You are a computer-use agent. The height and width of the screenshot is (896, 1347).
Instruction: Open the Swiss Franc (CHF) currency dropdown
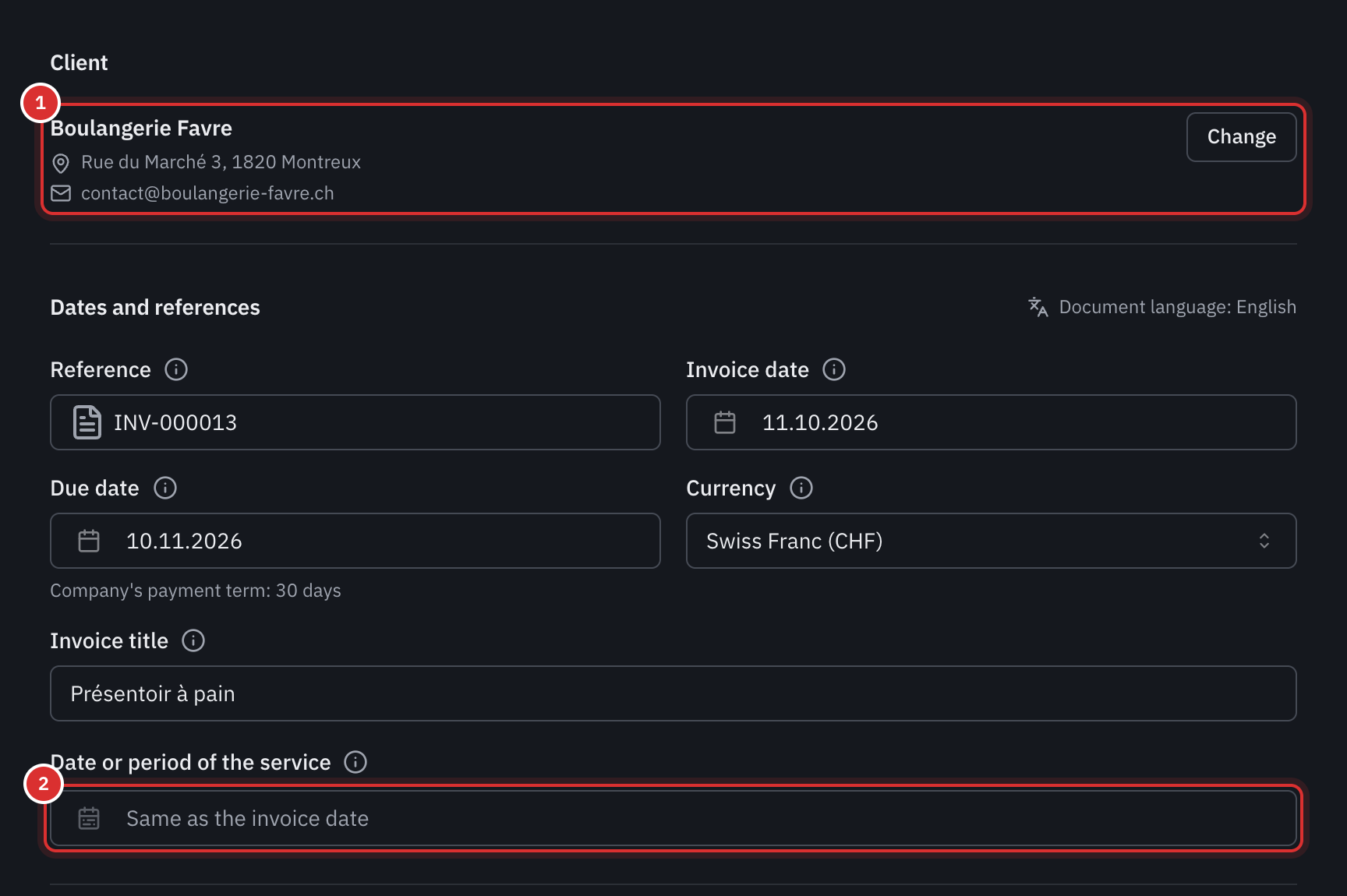click(x=991, y=541)
